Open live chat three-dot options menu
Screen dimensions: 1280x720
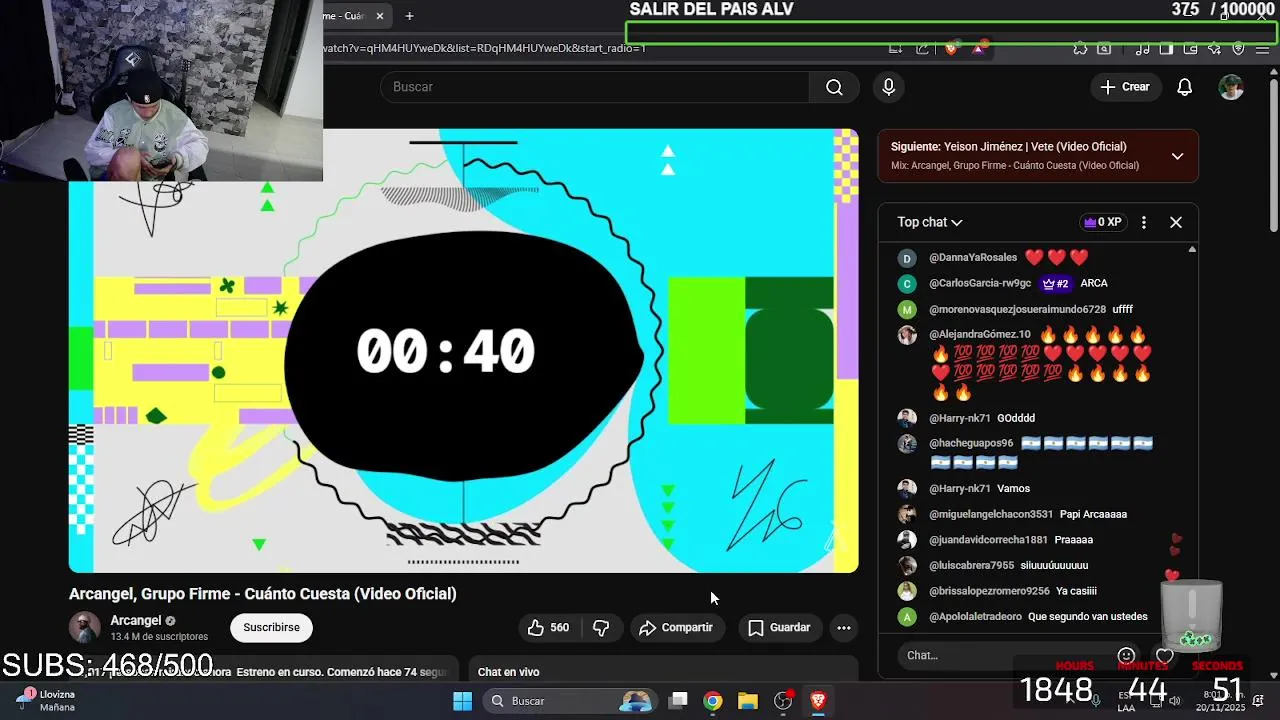pyautogui.click(x=1144, y=222)
